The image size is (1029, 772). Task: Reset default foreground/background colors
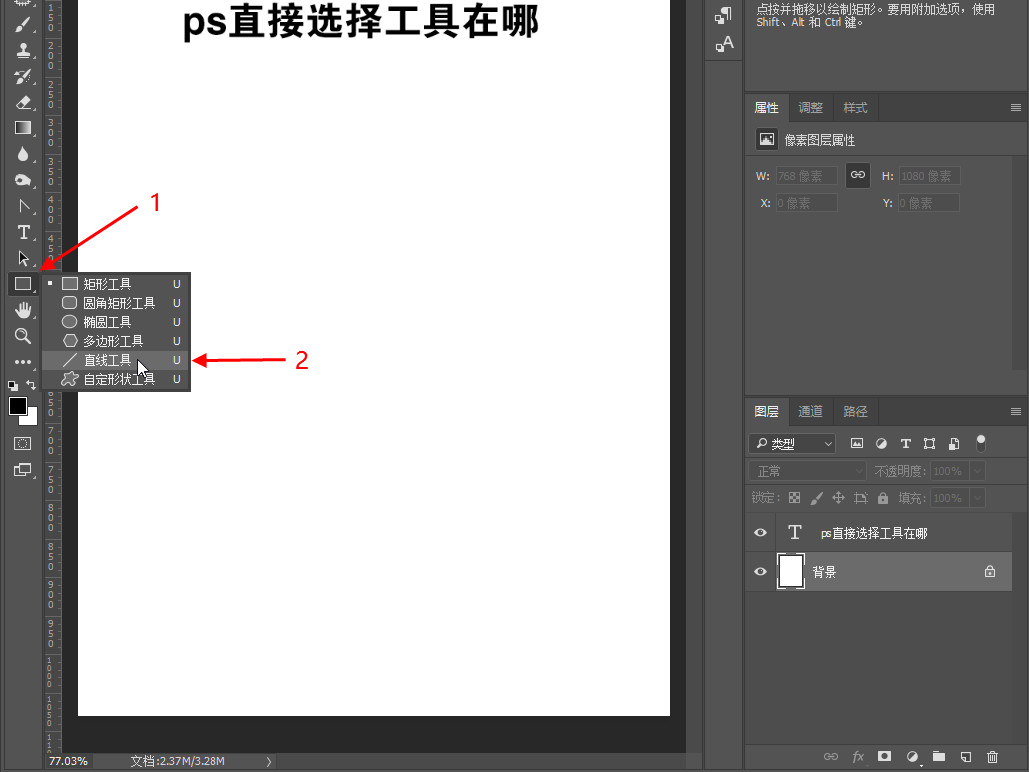pos(13,385)
